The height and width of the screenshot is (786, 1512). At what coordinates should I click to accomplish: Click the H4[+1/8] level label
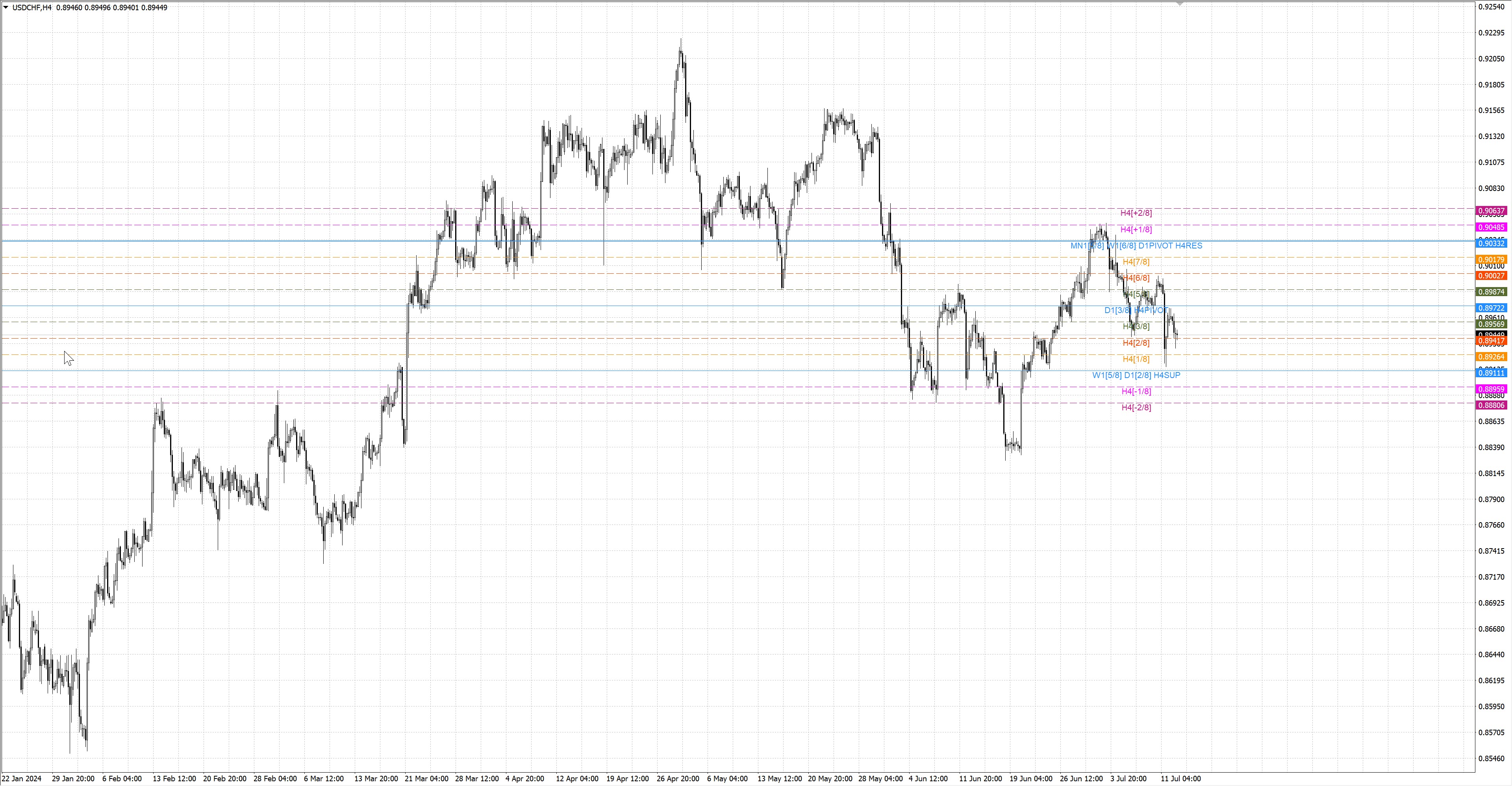[x=1136, y=230]
